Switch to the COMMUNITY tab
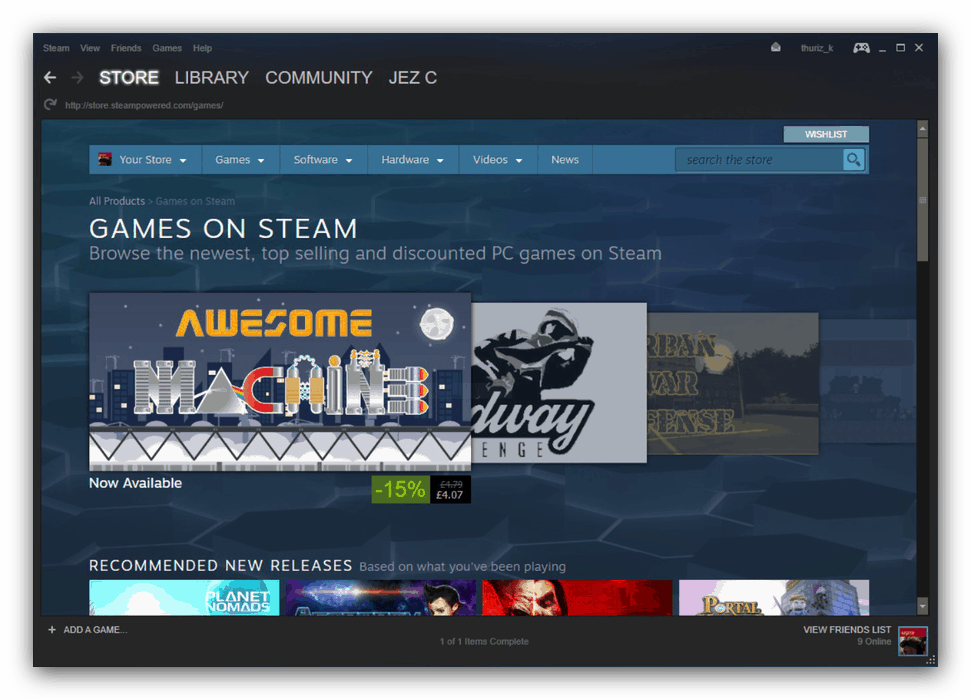The image size is (971, 700). pyautogui.click(x=318, y=77)
